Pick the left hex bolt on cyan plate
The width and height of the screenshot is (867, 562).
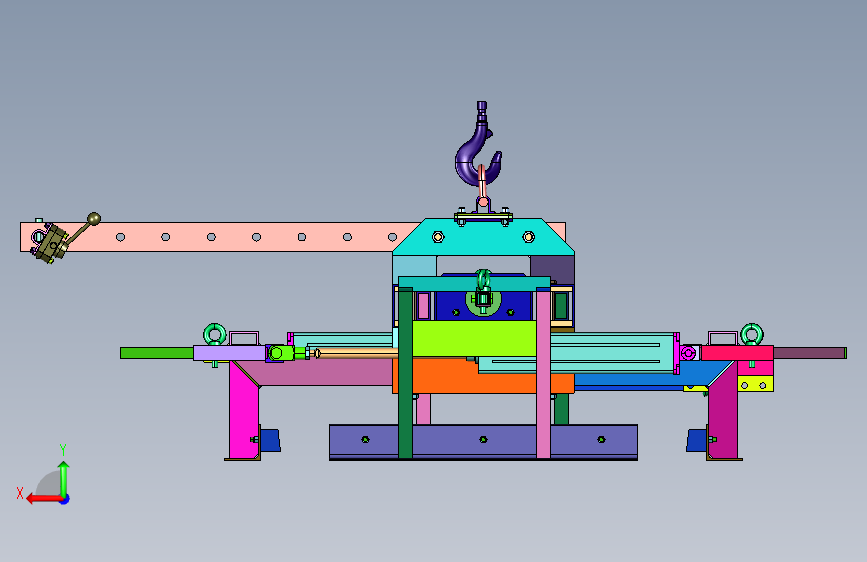click(x=438, y=237)
